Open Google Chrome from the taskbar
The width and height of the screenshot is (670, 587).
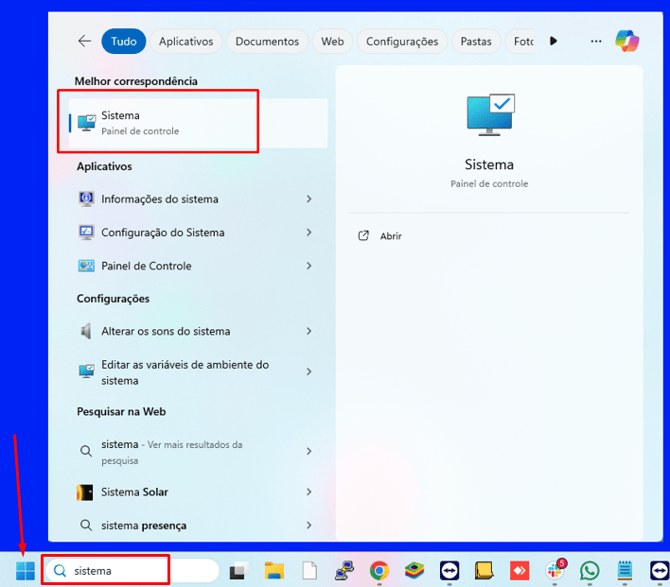point(379,571)
